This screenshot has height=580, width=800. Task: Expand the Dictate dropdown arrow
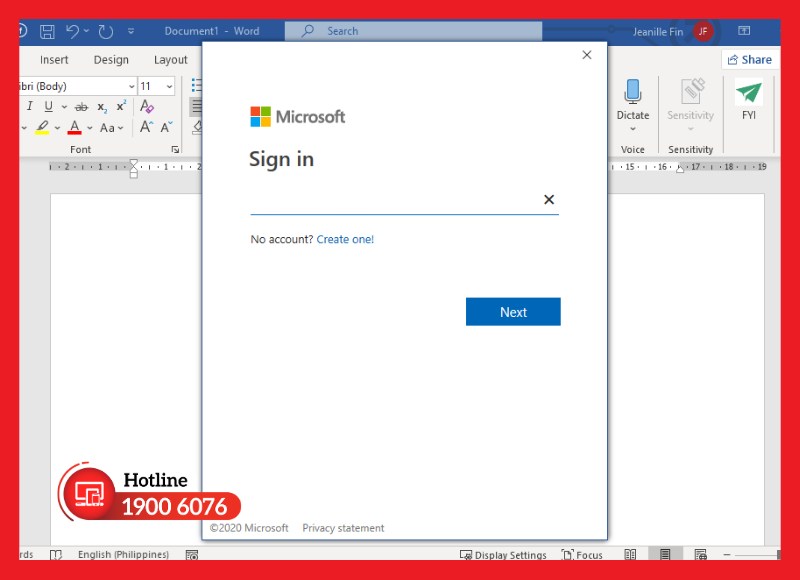[x=633, y=129]
